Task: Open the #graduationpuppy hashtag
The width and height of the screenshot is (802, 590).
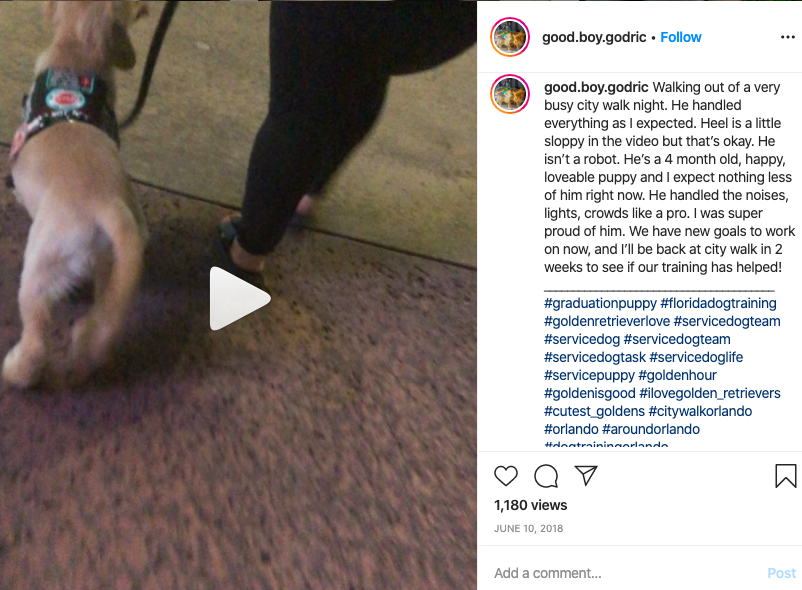Action: (x=600, y=303)
